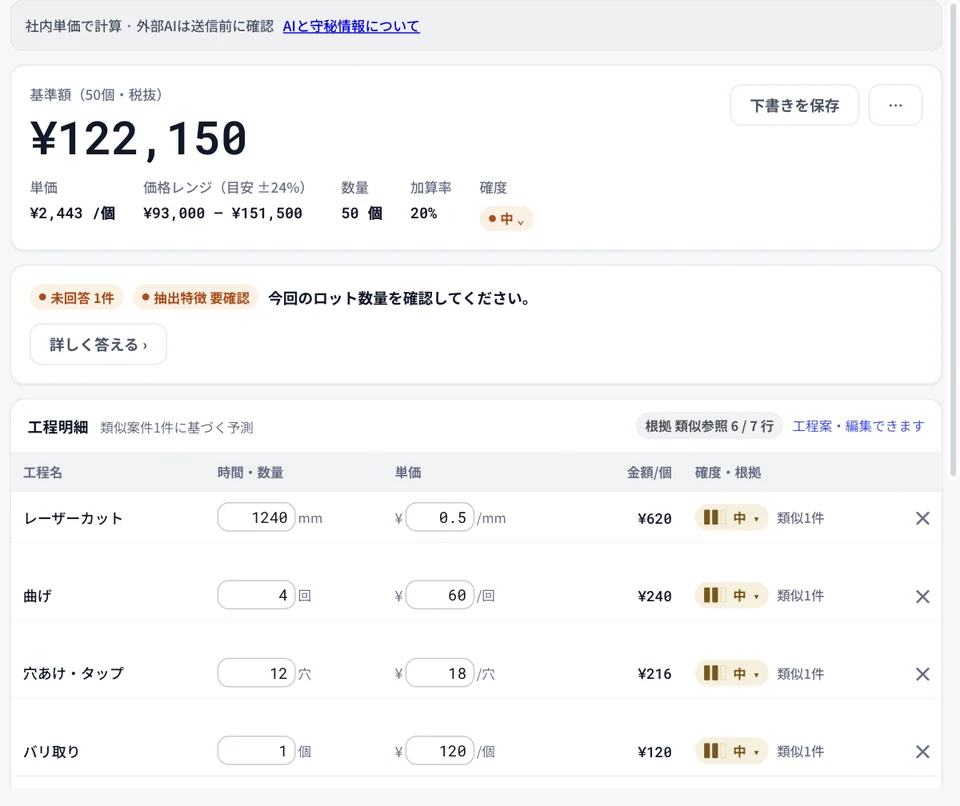The height and width of the screenshot is (806, 960).
Task: Open AIと守秘情報について link
Action: click(351, 26)
